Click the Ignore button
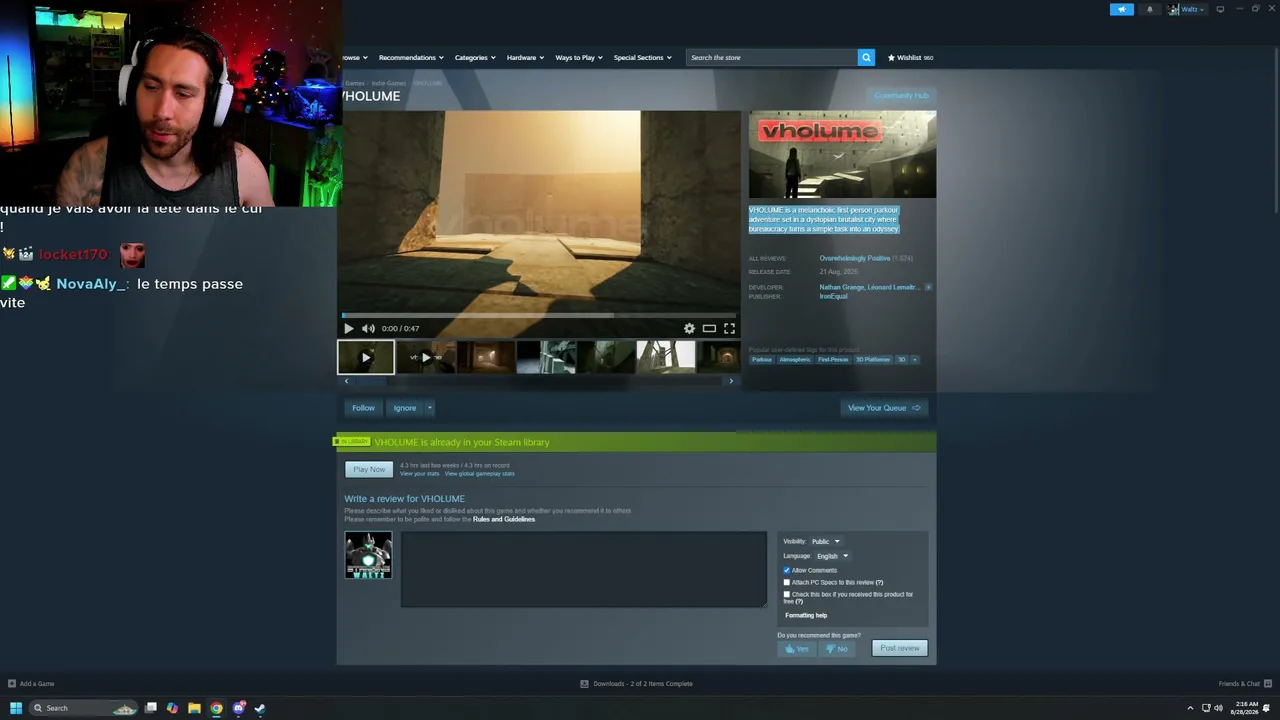This screenshot has height=720, width=1280. tap(404, 408)
